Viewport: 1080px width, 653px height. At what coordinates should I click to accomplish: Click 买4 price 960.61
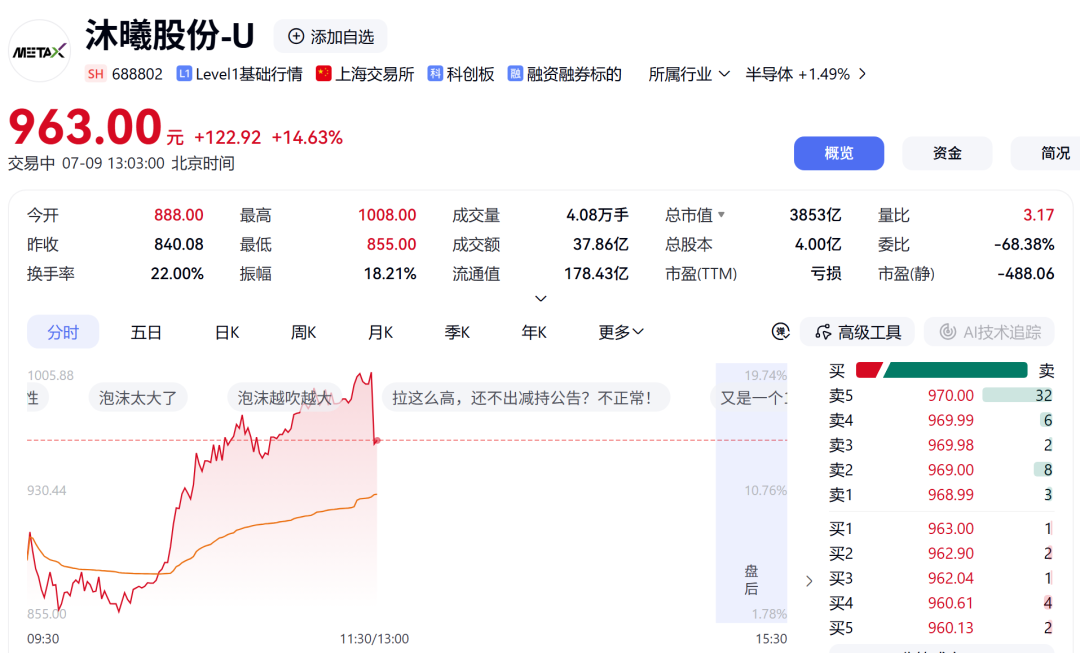951,603
